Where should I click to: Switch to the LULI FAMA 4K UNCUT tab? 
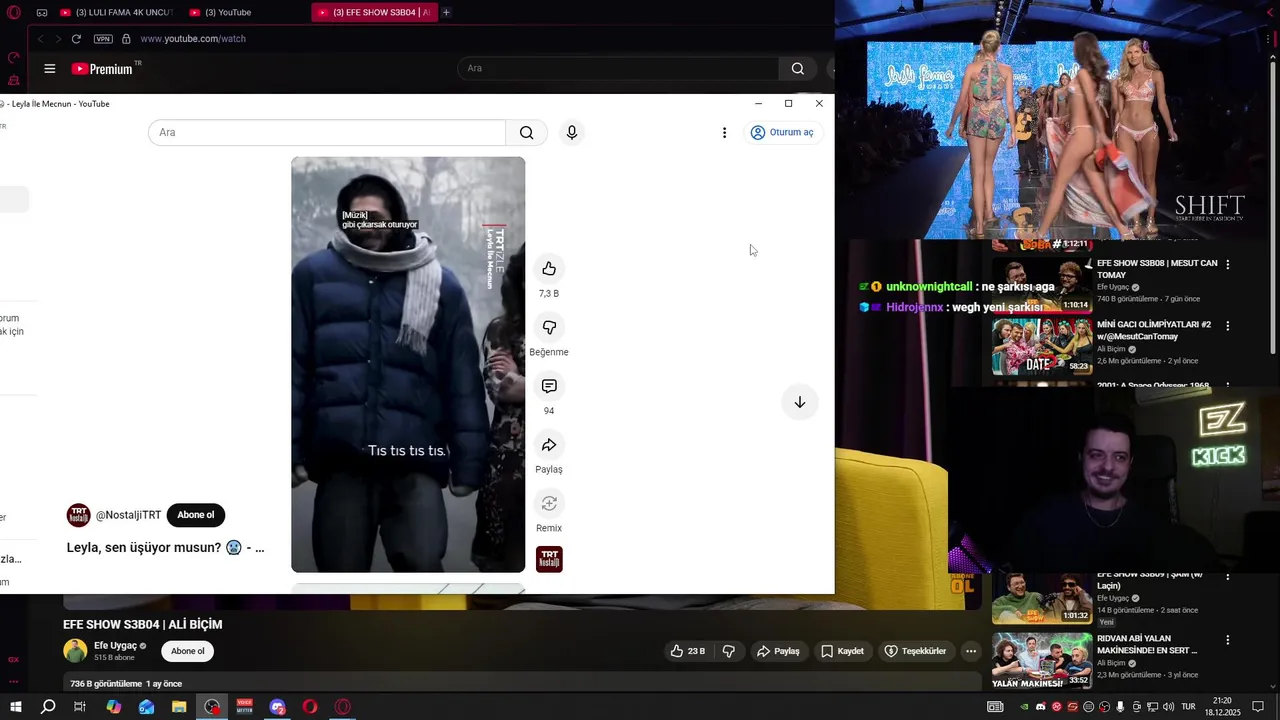[116, 12]
